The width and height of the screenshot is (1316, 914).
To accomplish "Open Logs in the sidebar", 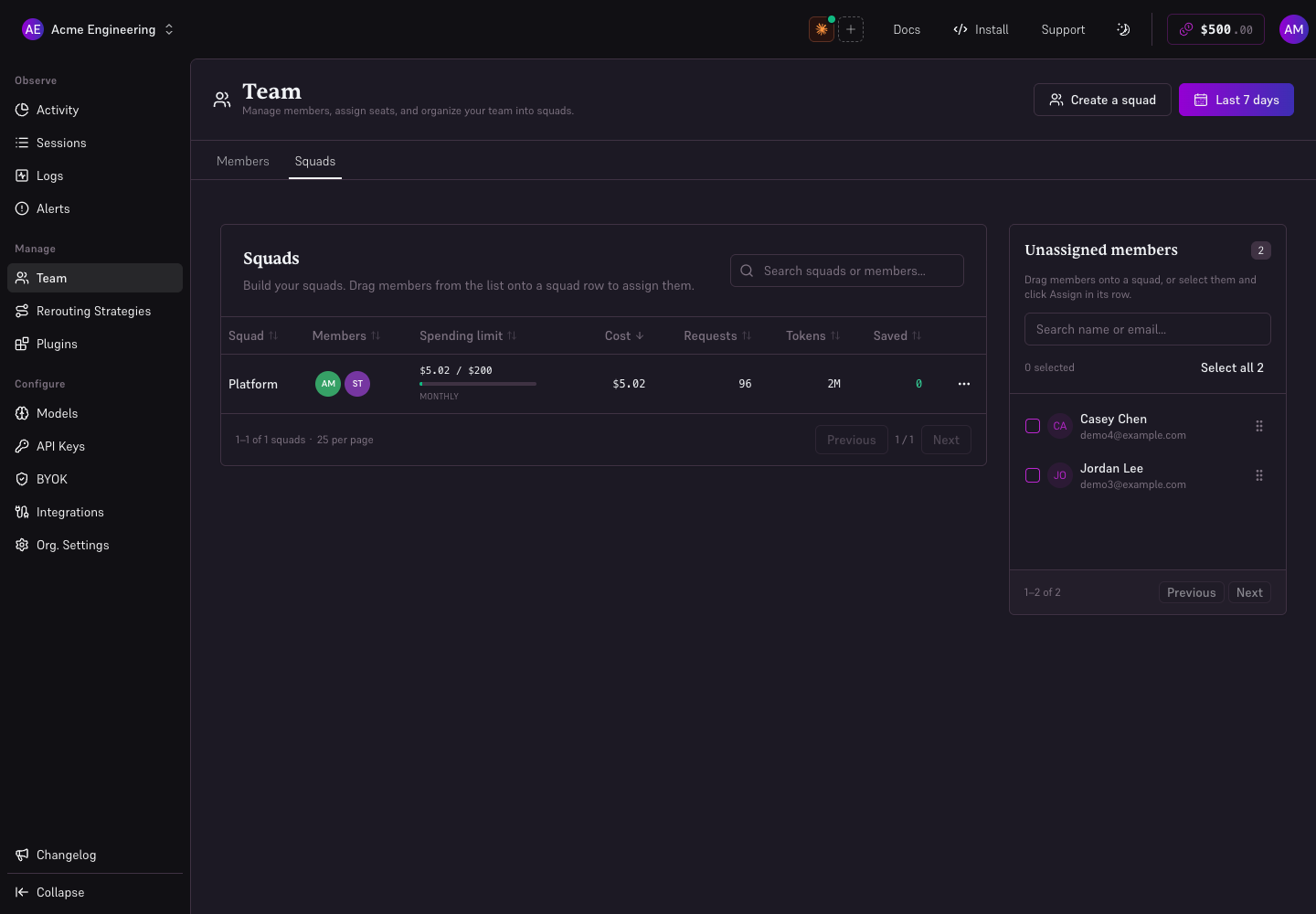I will pos(95,175).
